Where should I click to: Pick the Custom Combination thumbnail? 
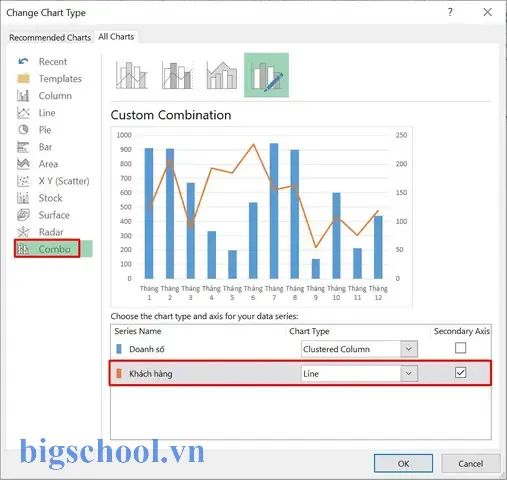[266, 75]
